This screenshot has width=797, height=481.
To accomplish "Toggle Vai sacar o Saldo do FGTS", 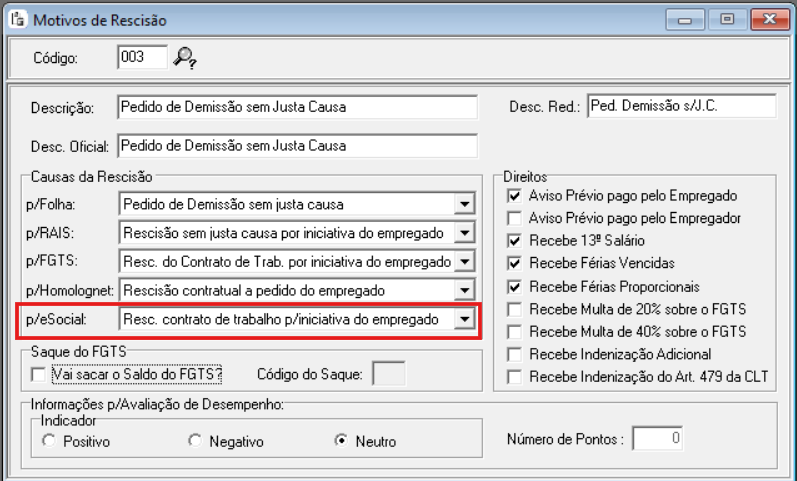I will pyautogui.click(x=39, y=374).
